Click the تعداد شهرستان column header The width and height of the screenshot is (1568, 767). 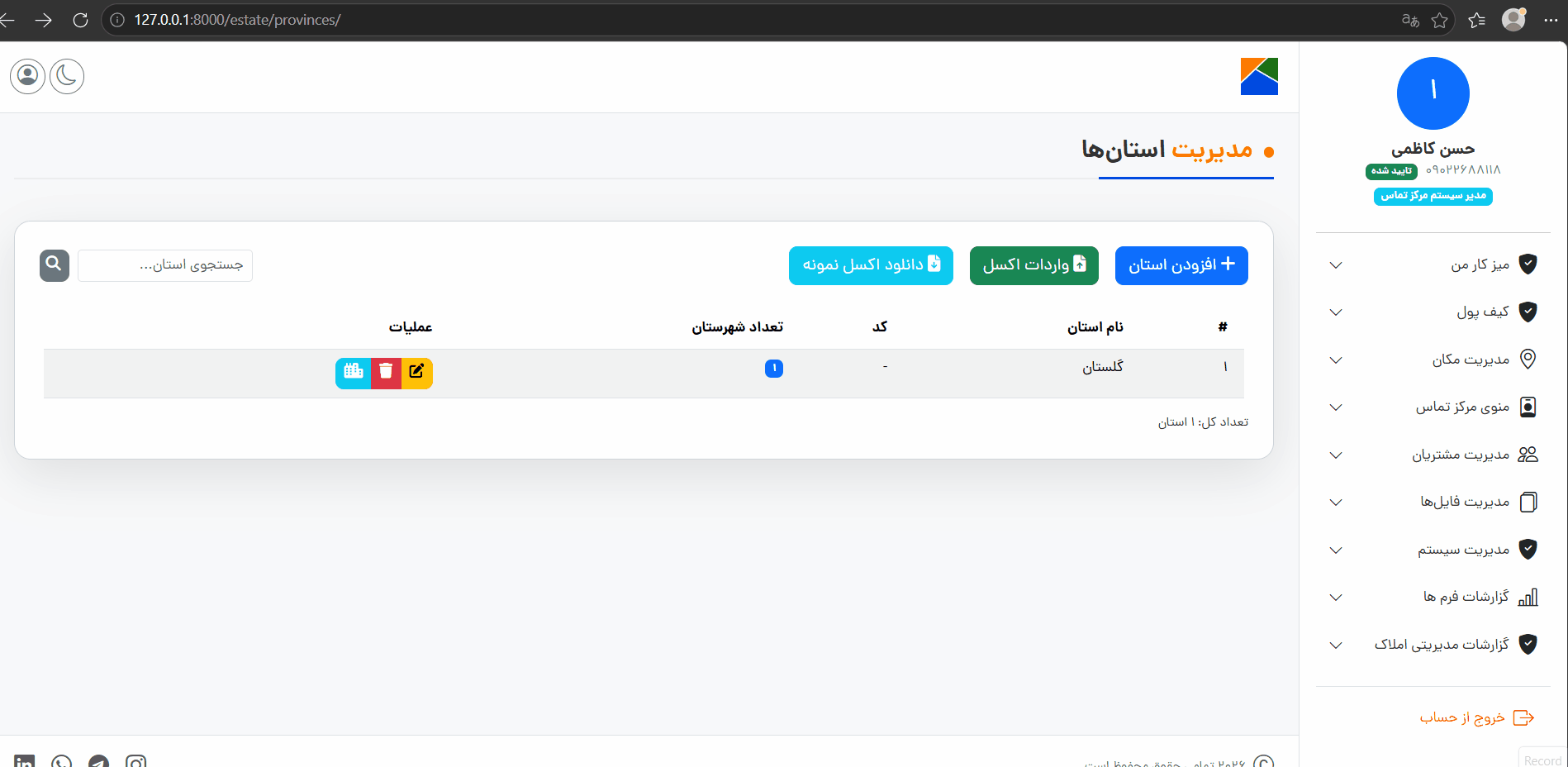(x=737, y=327)
